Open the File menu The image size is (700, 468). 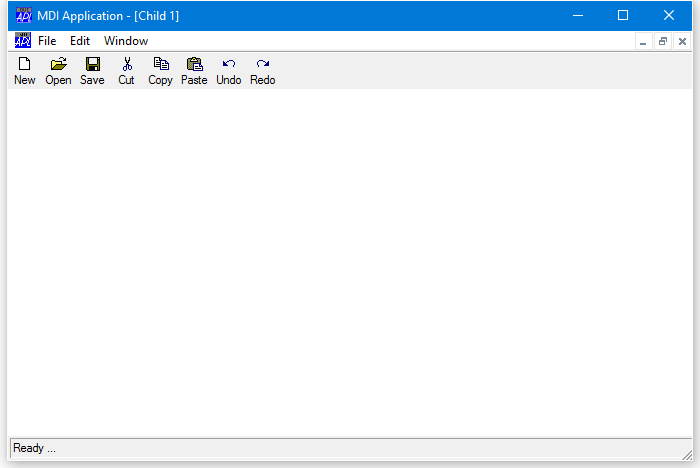point(47,41)
